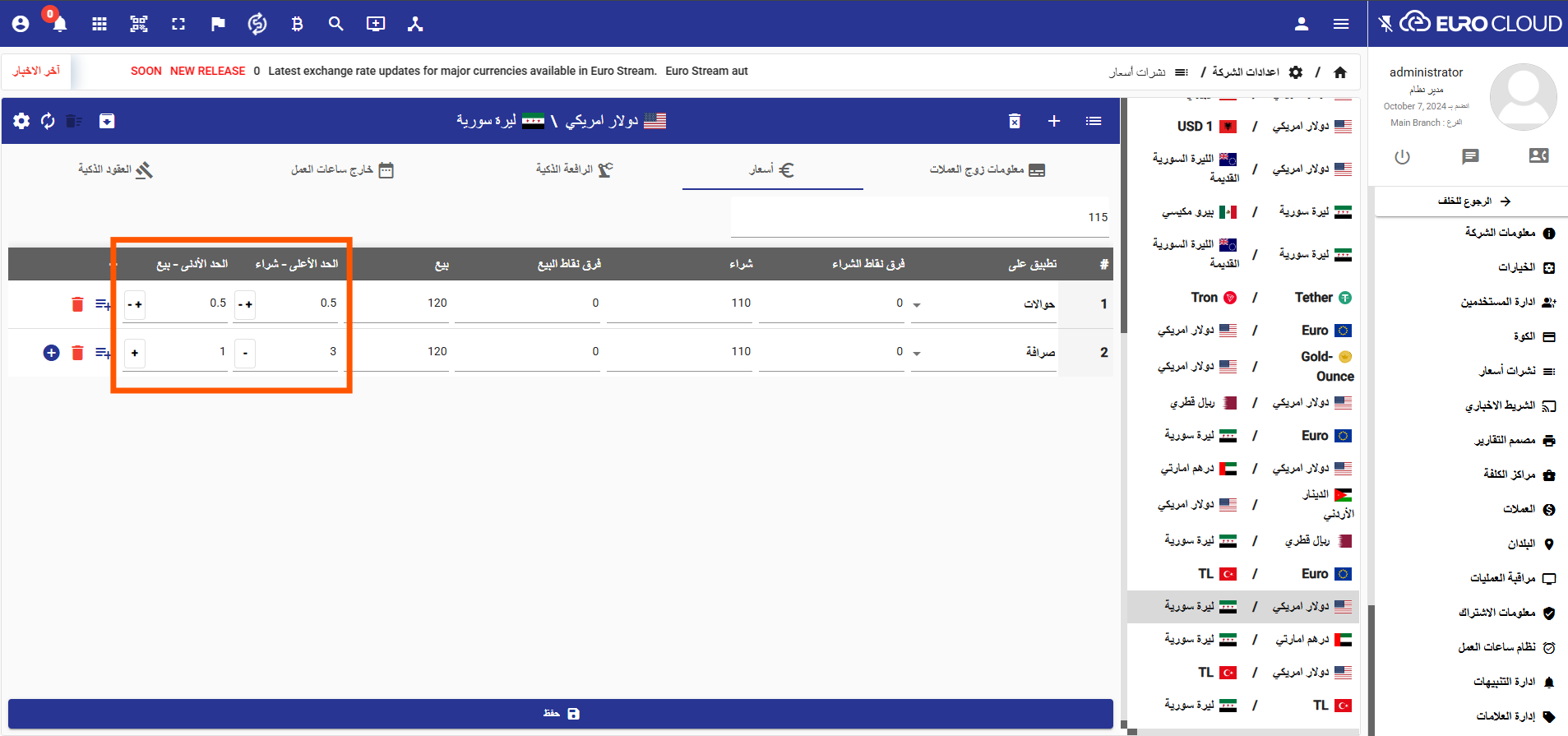Toggle the + sign button for row 2 min sell

tap(135, 354)
